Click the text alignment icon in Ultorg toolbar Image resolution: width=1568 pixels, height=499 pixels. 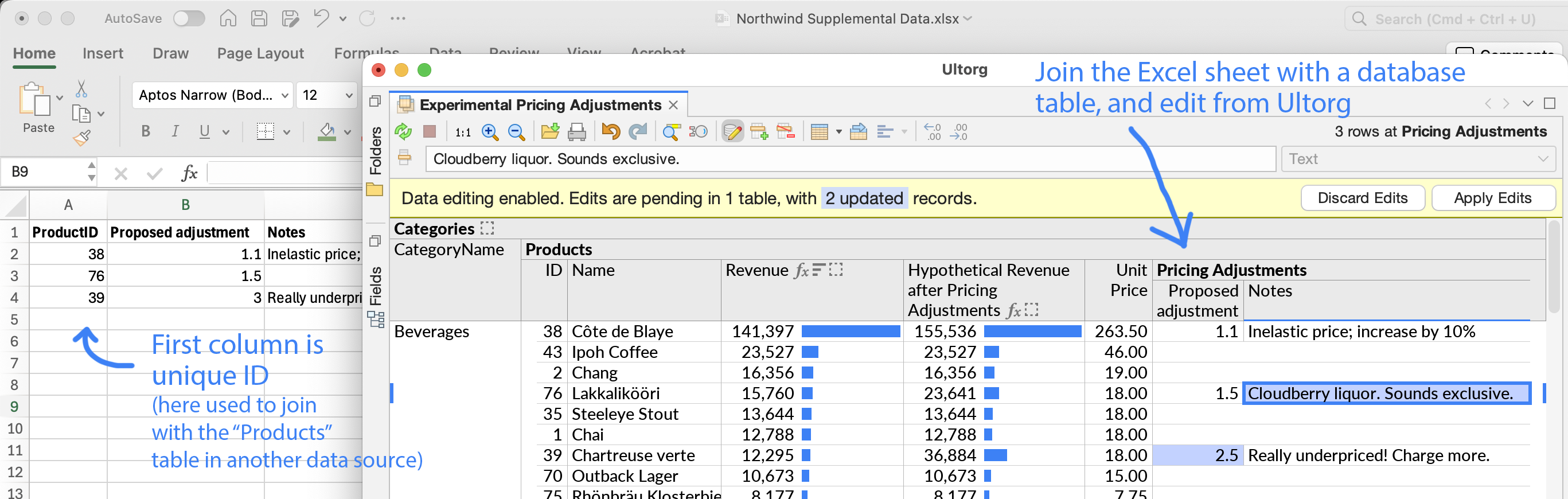pyautogui.click(x=885, y=131)
